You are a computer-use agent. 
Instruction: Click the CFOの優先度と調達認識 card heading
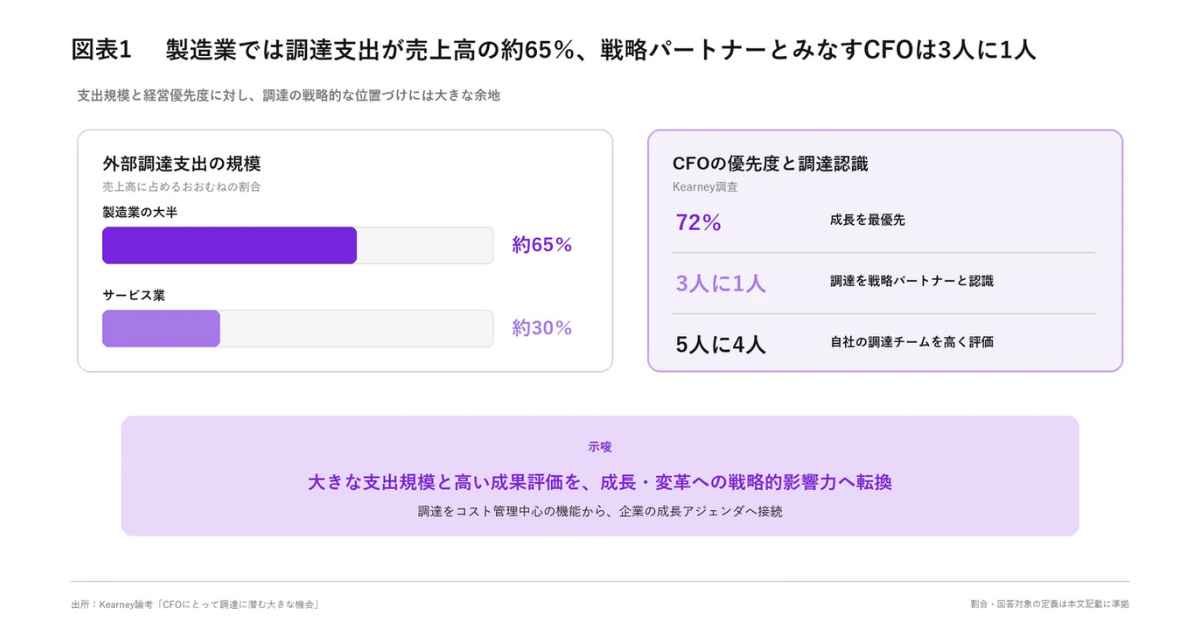(771, 164)
